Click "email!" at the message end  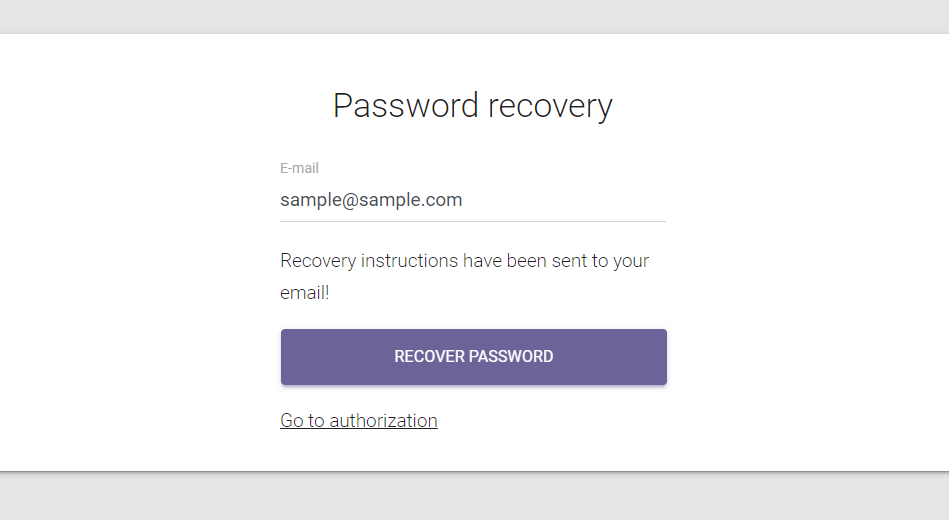tap(304, 294)
